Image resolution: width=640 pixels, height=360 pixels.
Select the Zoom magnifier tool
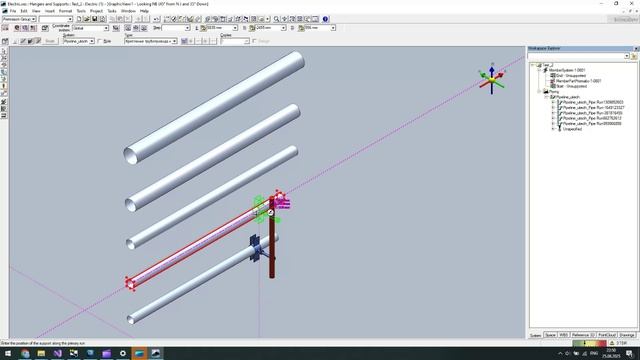click(276, 19)
